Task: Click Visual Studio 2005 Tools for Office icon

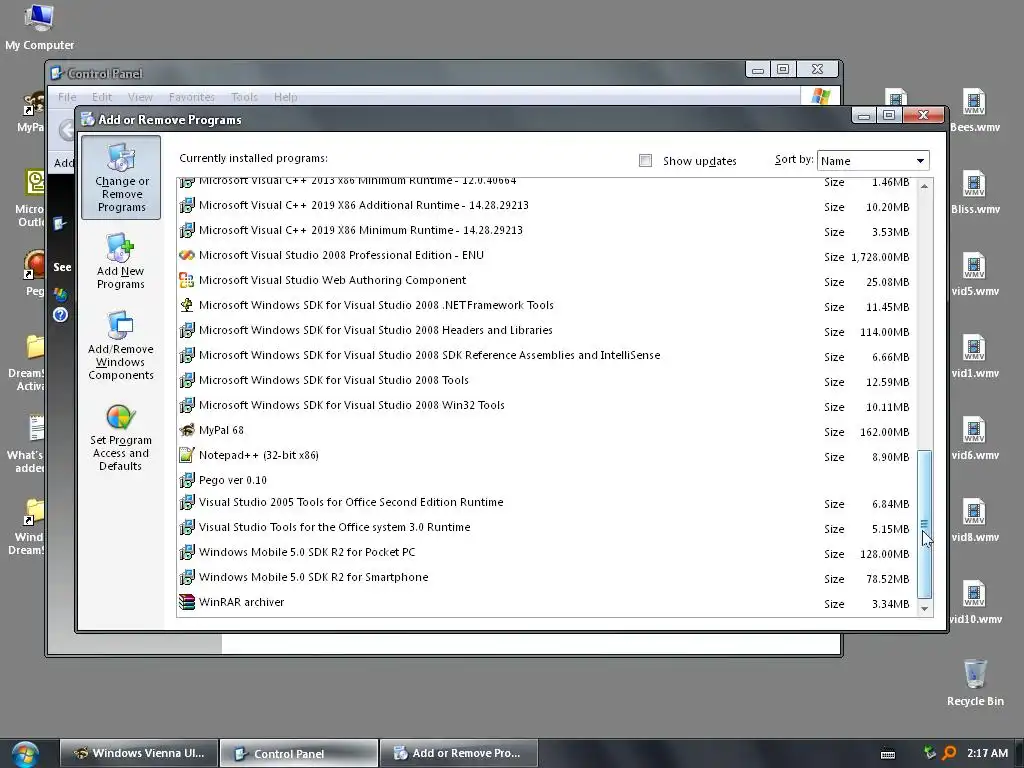Action: pos(187,502)
